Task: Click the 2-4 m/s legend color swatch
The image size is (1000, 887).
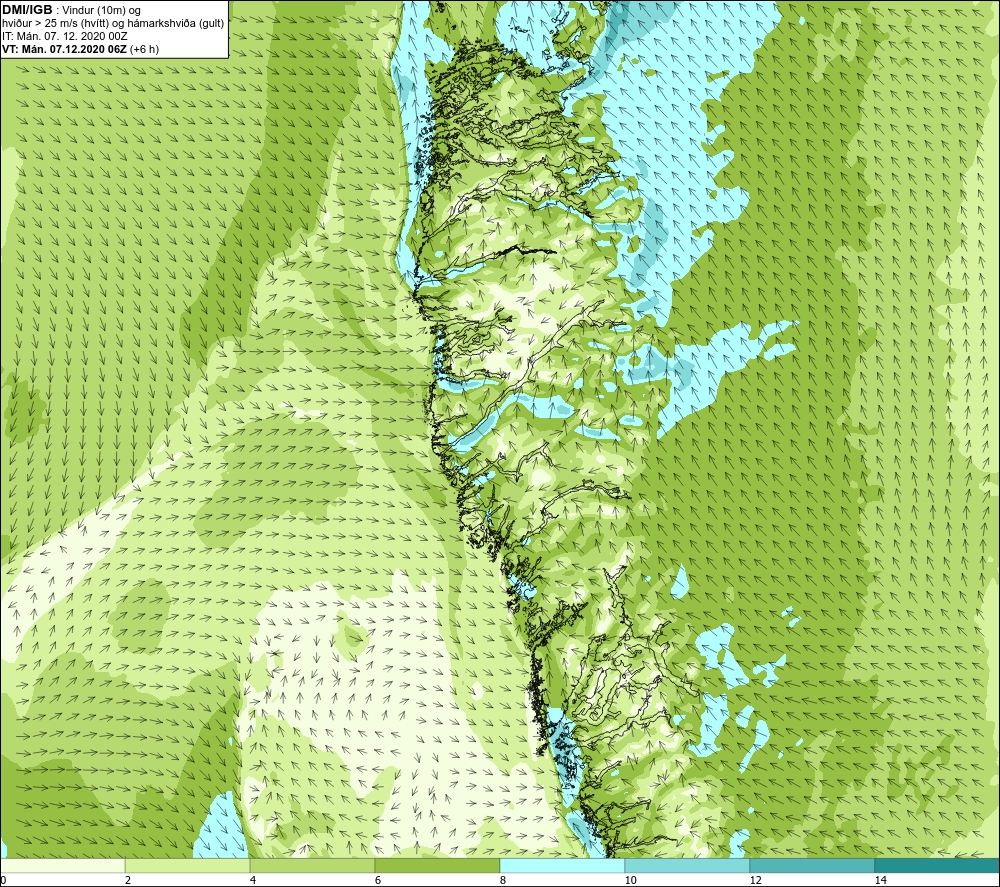Action: (x=188, y=865)
